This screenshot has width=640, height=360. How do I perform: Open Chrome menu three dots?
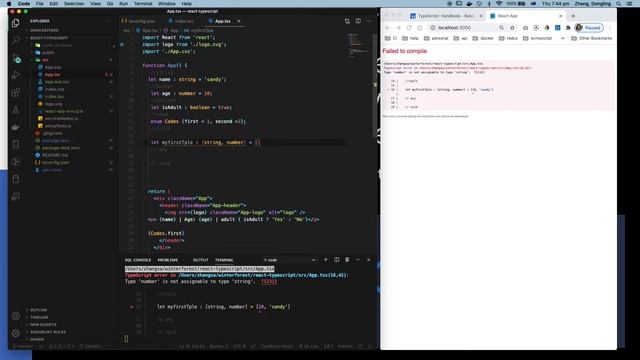610,28
